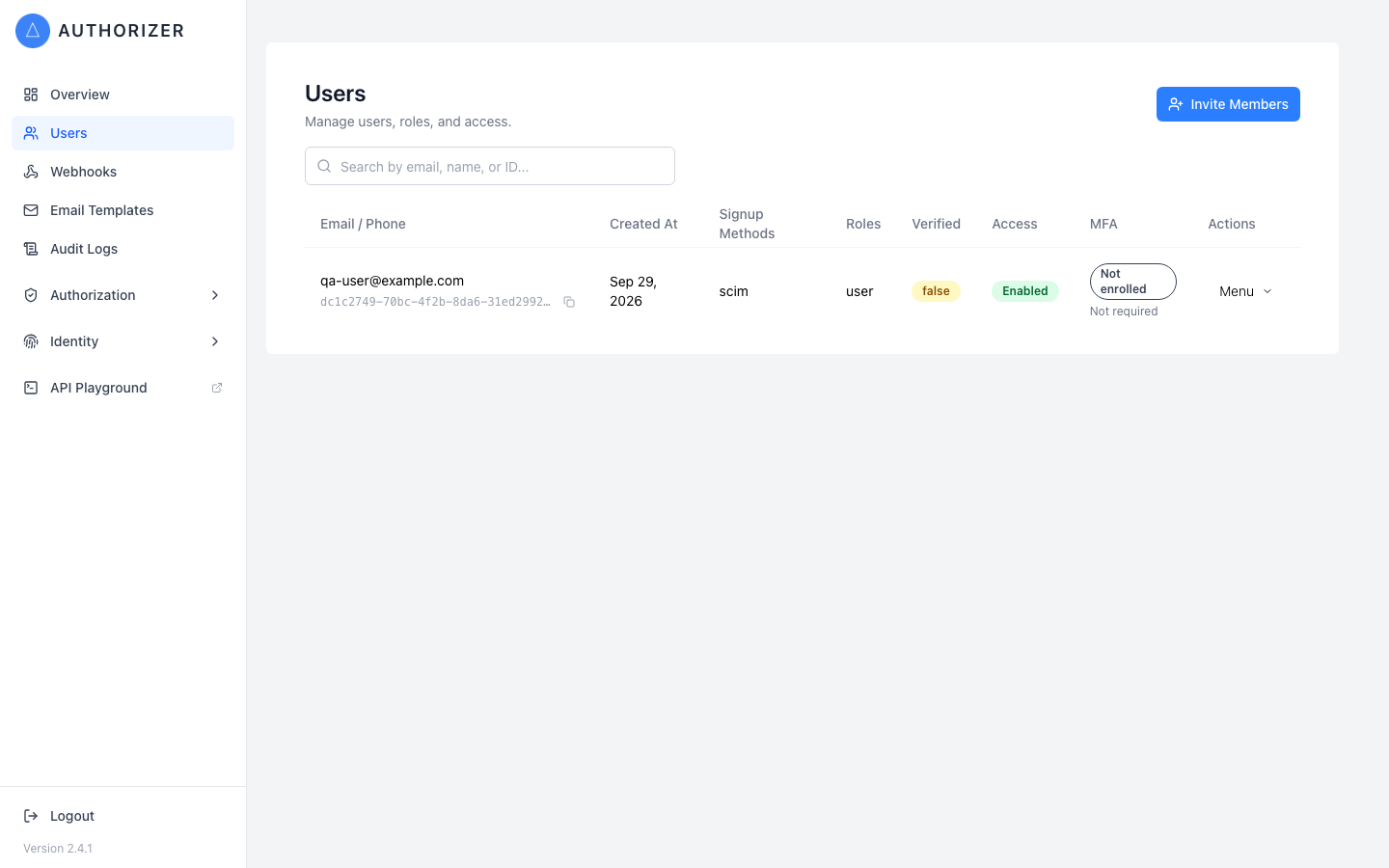Go to the Overview page
Screen dimensions: 1389x868
pyautogui.click(x=123, y=95)
